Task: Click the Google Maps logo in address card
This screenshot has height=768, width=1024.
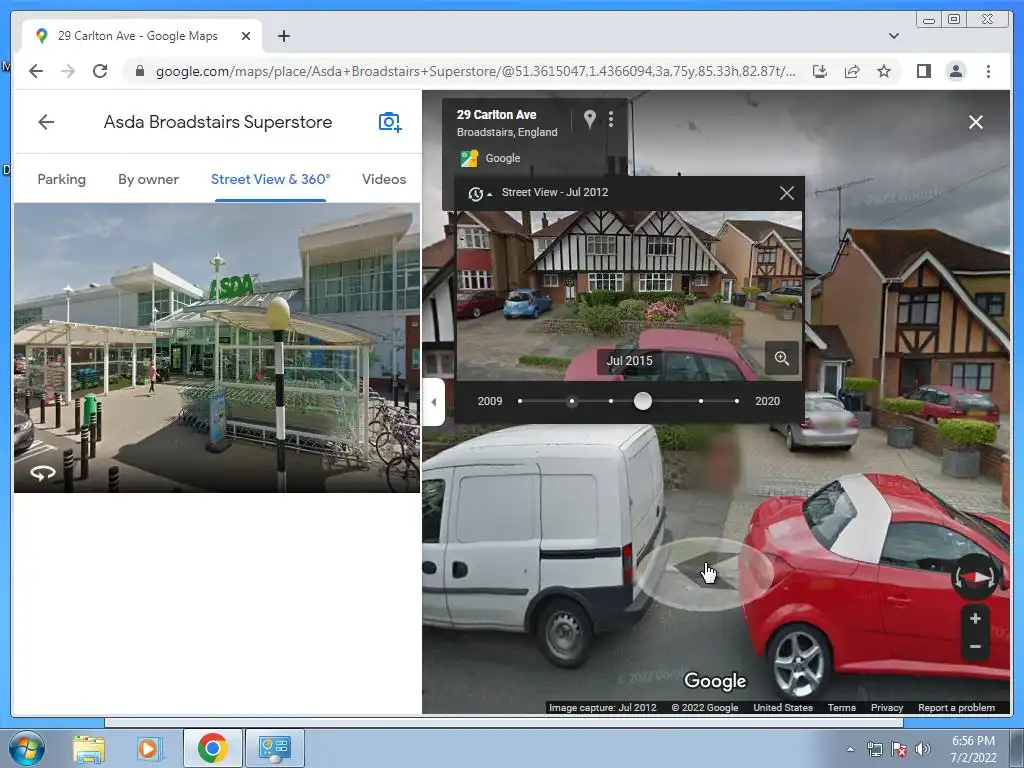Action: click(469, 158)
